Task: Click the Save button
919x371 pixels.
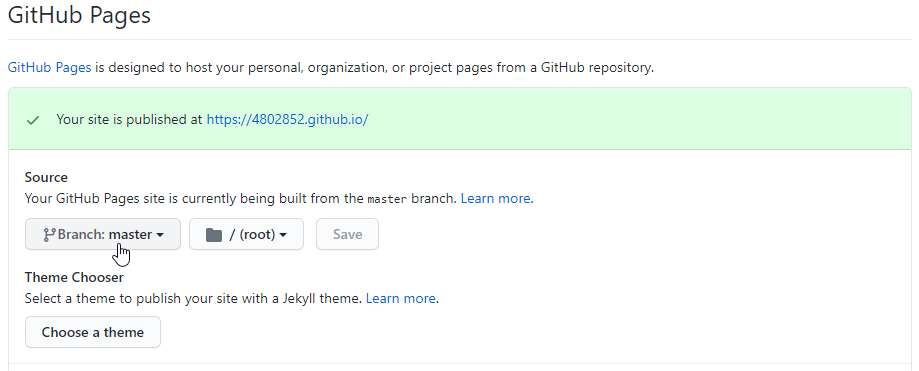Action: click(348, 234)
